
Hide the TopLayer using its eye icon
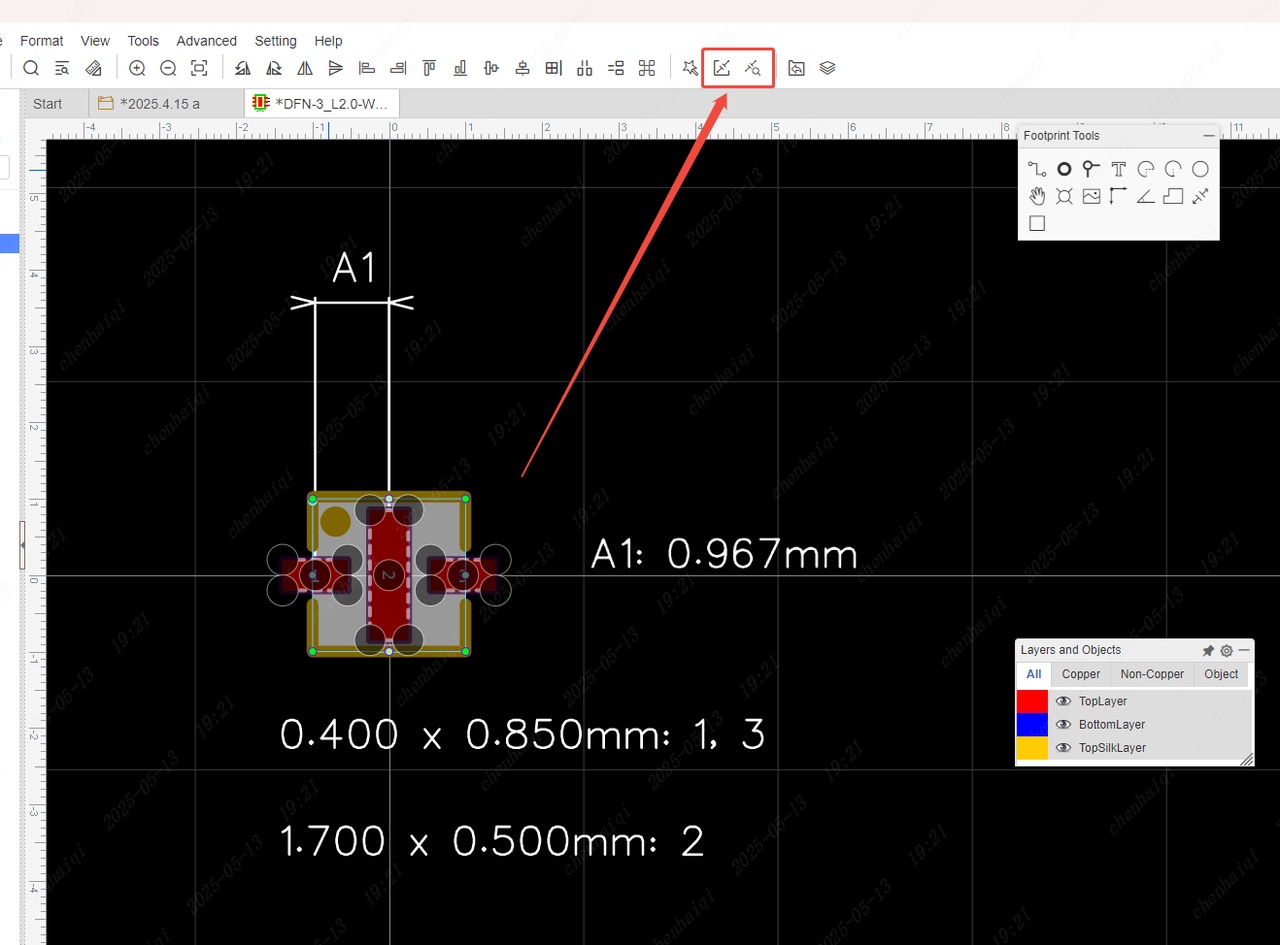click(1064, 701)
